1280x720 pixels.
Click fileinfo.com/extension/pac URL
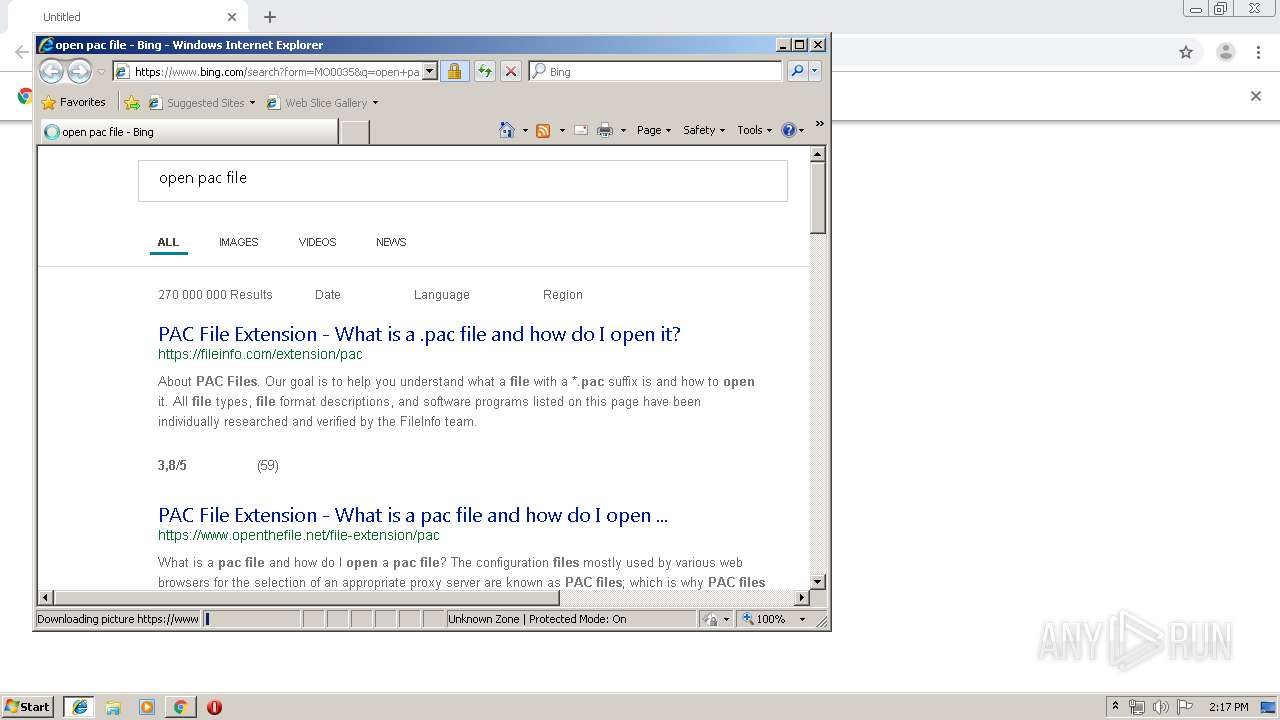[x=260, y=354]
